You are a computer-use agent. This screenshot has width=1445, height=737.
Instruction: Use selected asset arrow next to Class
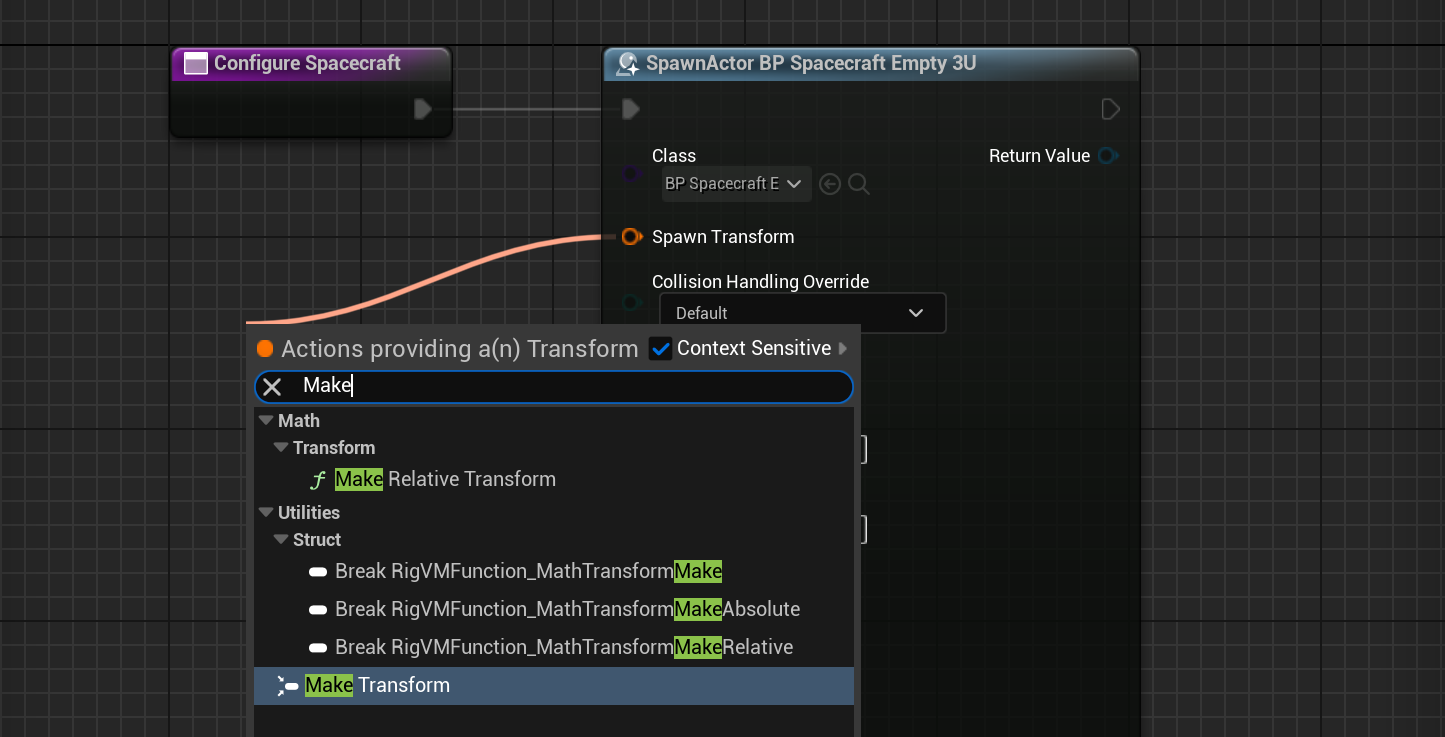(x=829, y=184)
